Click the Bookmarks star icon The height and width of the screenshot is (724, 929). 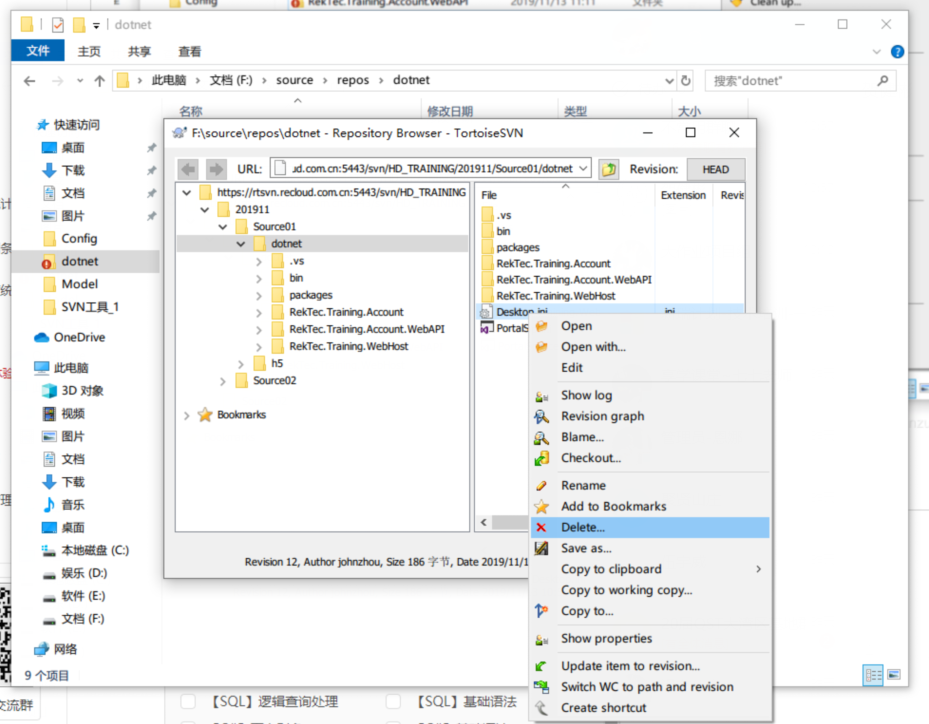coord(205,415)
